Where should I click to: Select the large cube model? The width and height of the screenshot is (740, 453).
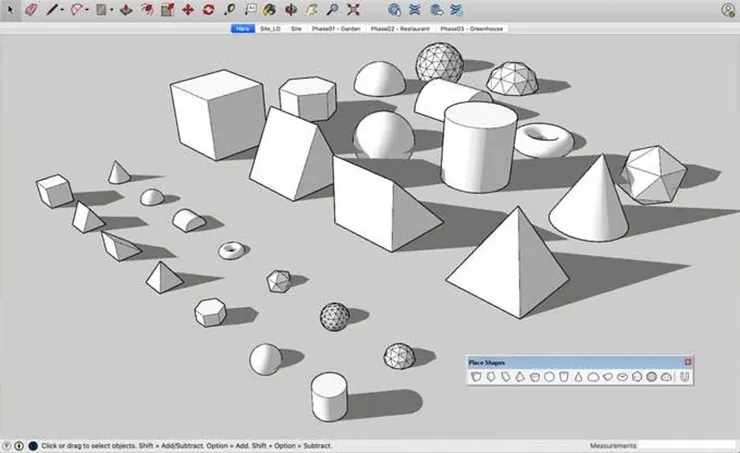click(x=217, y=115)
